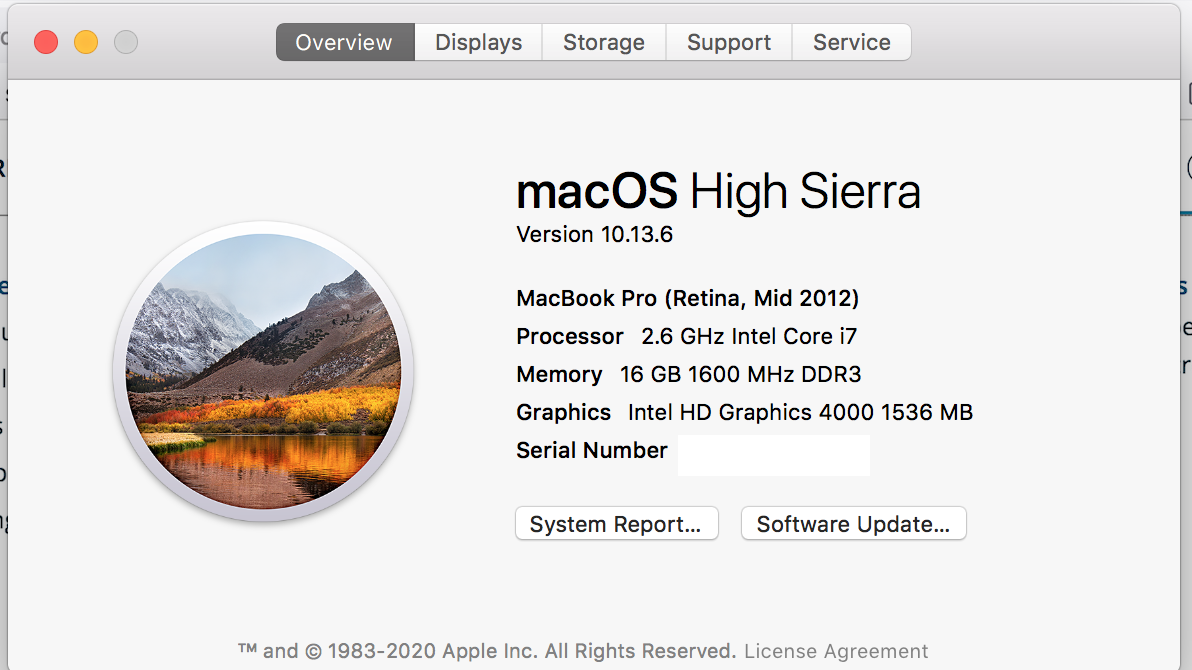
Task: Open System Report
Action: (x=616, y=524)
